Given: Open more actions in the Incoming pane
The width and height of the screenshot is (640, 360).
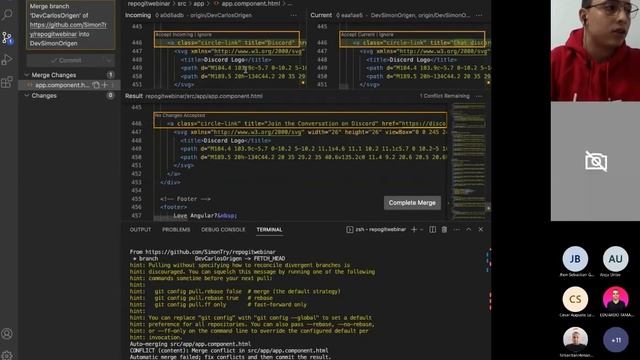Looking at the screenshot, I should tap(293, 15).
